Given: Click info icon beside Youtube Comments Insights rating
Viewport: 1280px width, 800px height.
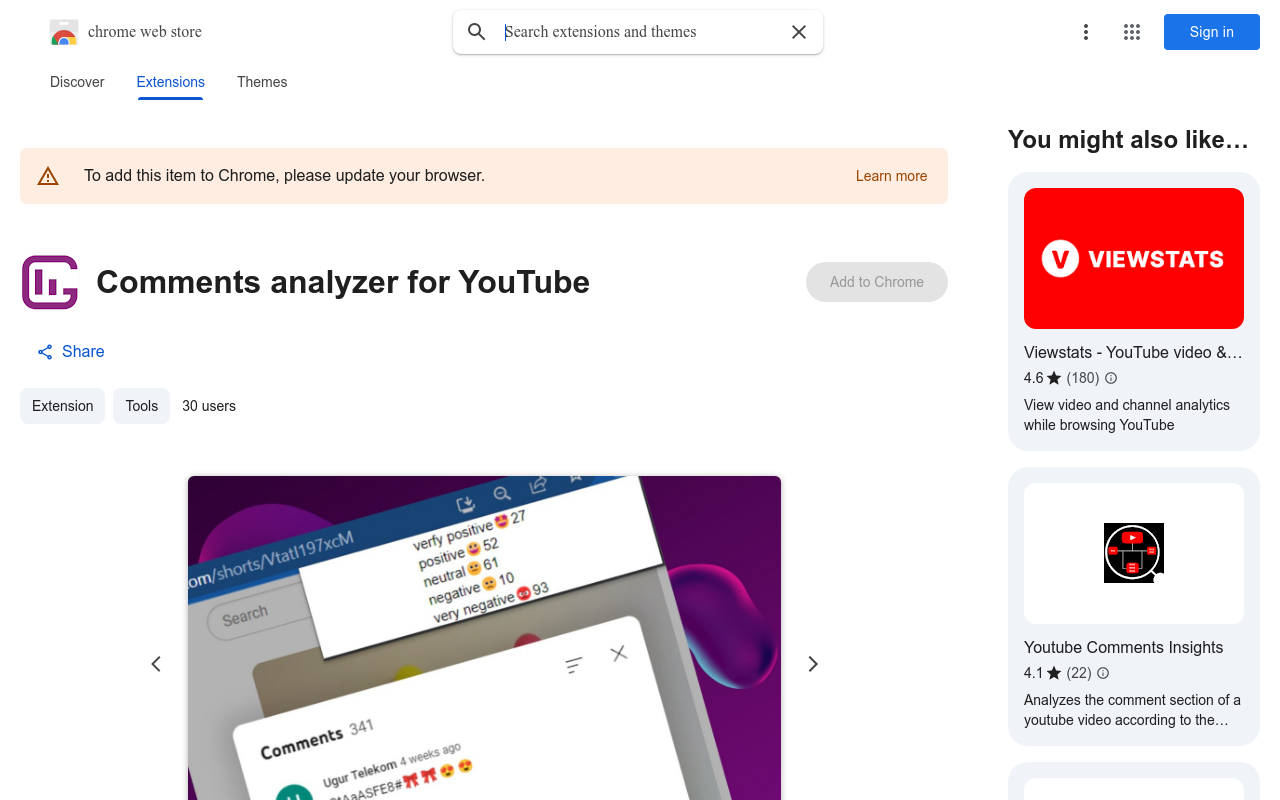Looking at the screenshot, I should (1103, 673).
